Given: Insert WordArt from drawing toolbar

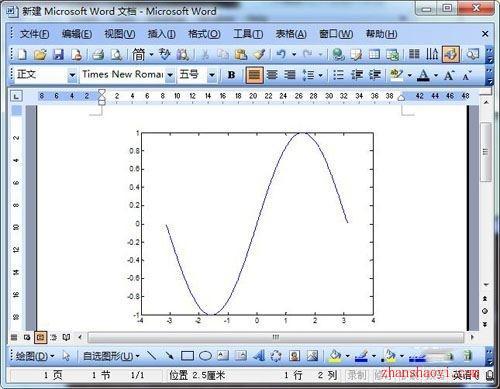Looking at the screenshot, I should [x=258, y=356].
